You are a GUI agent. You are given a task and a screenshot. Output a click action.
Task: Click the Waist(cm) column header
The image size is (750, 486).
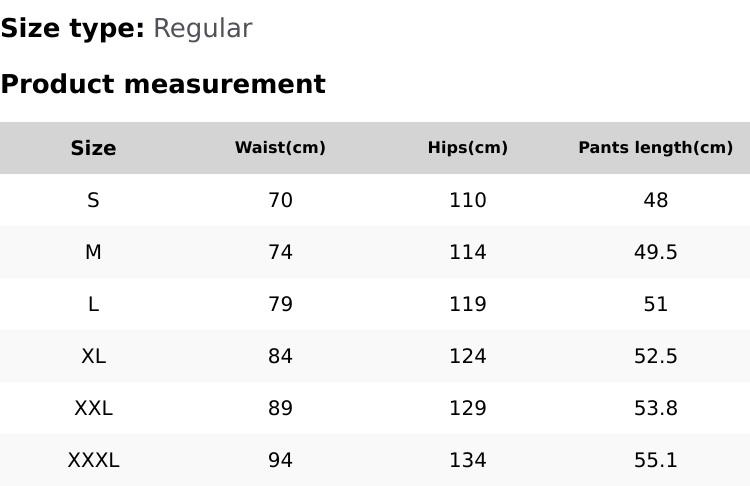point(280,148)
